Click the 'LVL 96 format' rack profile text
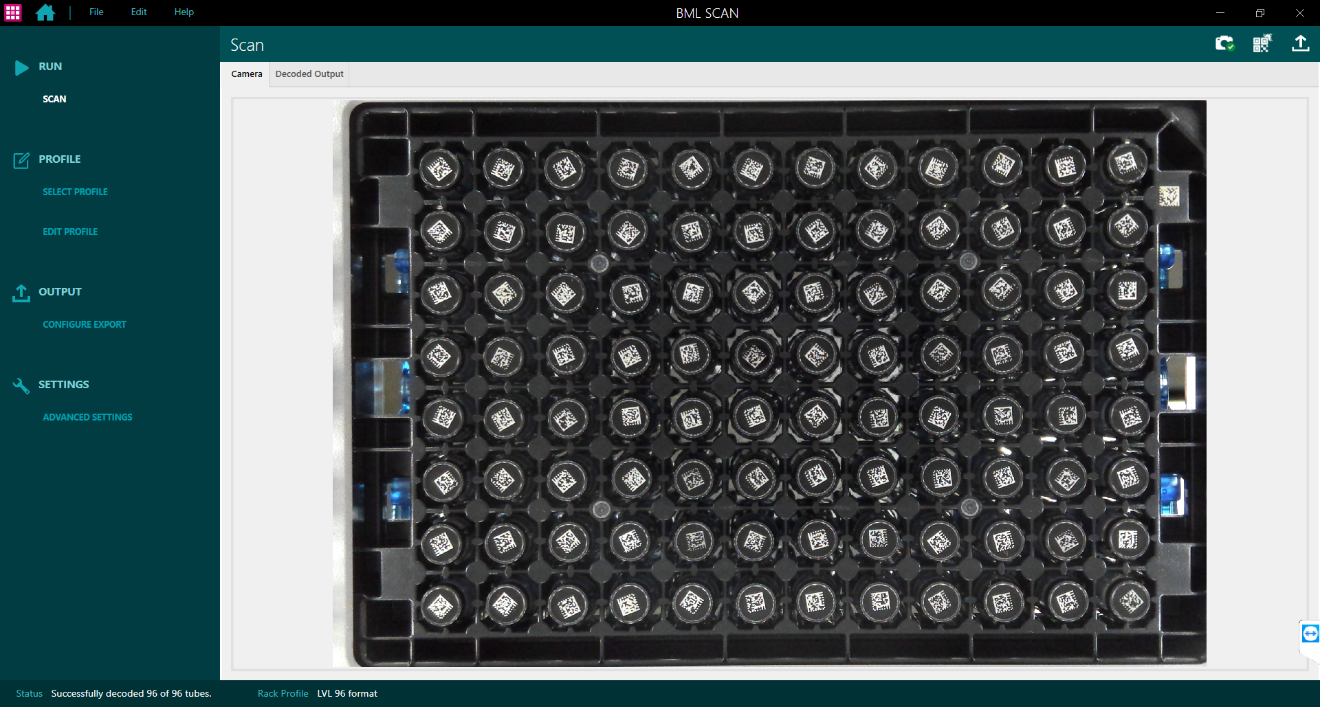 pyautogui.click(x=347, y=694)
